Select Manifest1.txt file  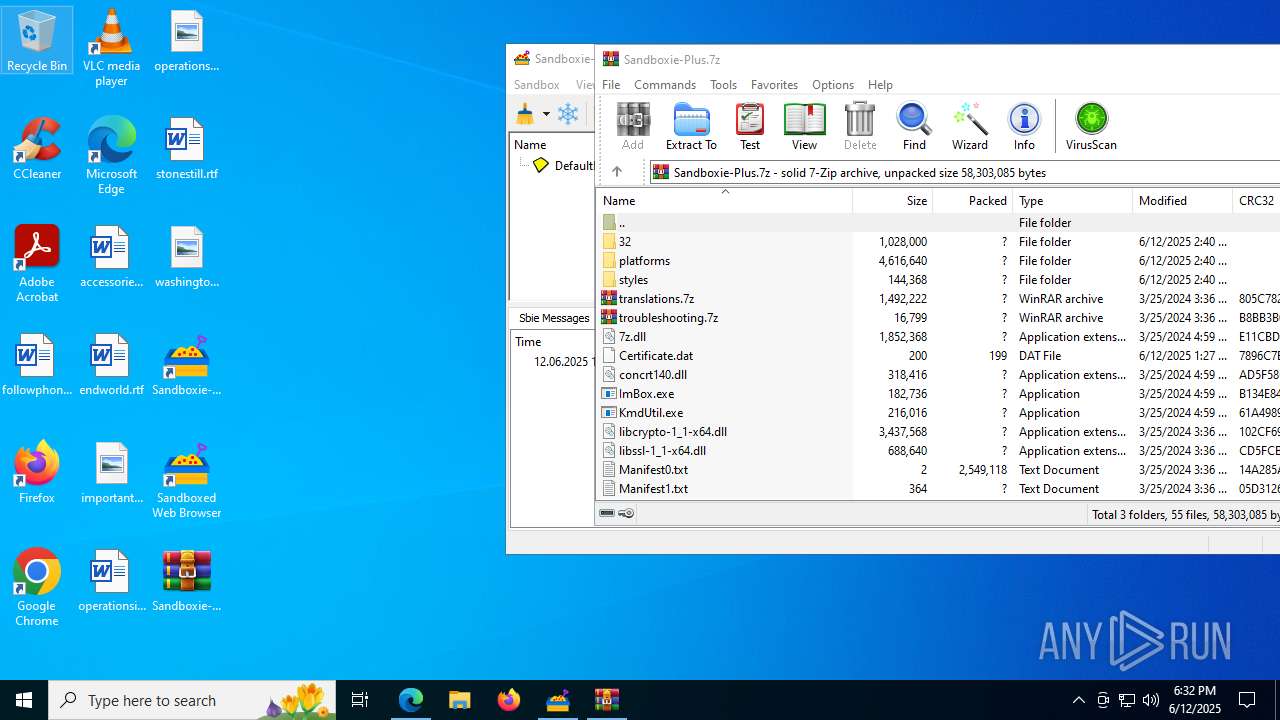coord(938,488)
